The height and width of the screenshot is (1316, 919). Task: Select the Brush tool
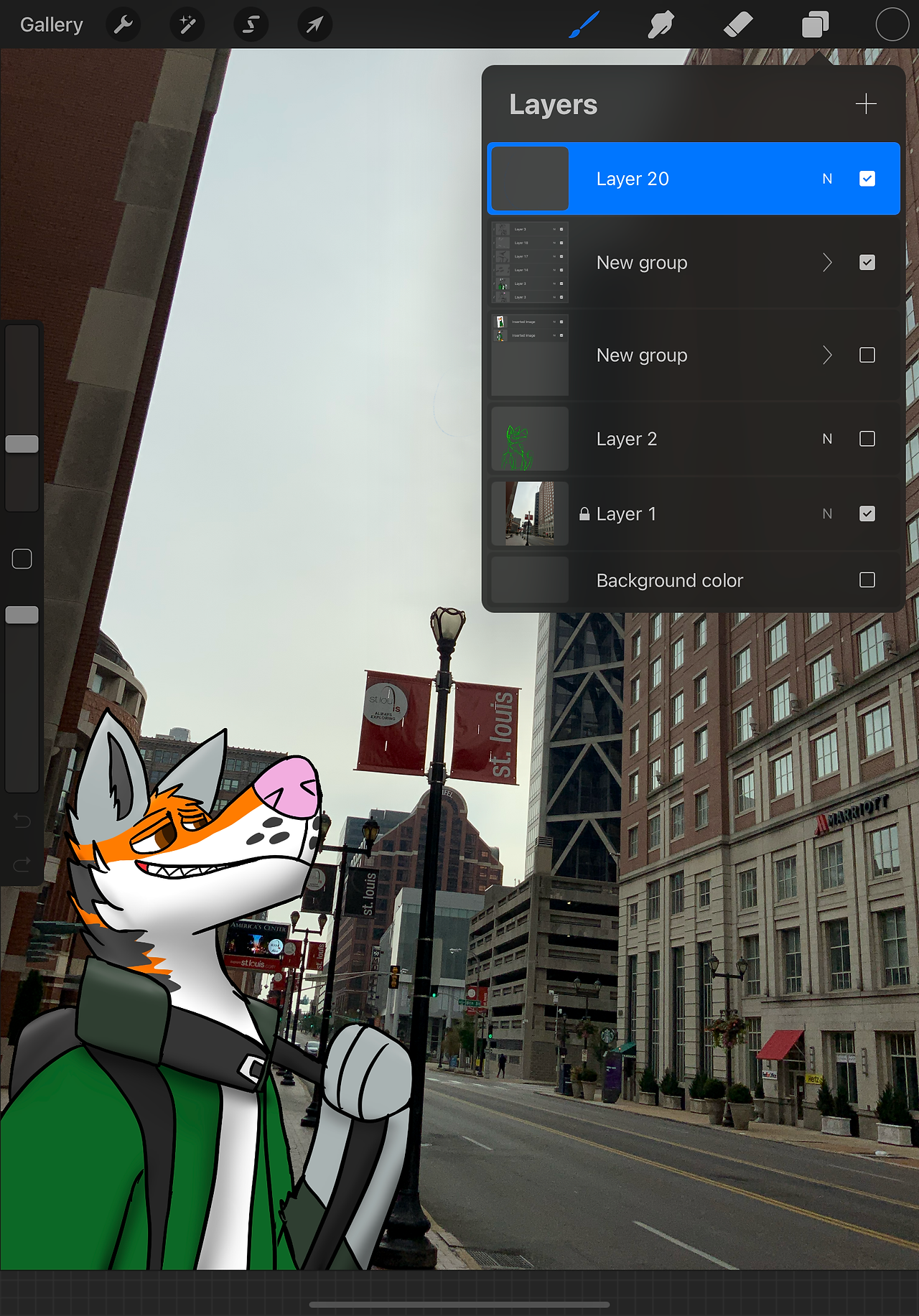click(584, 25)
